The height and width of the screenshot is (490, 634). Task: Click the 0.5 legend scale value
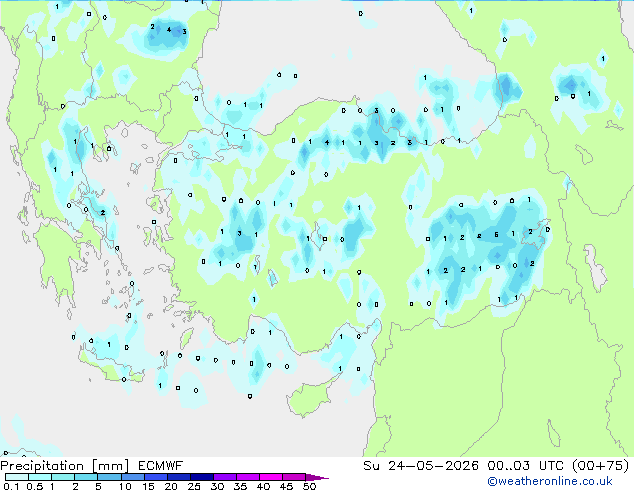click(x=35, y=486)
